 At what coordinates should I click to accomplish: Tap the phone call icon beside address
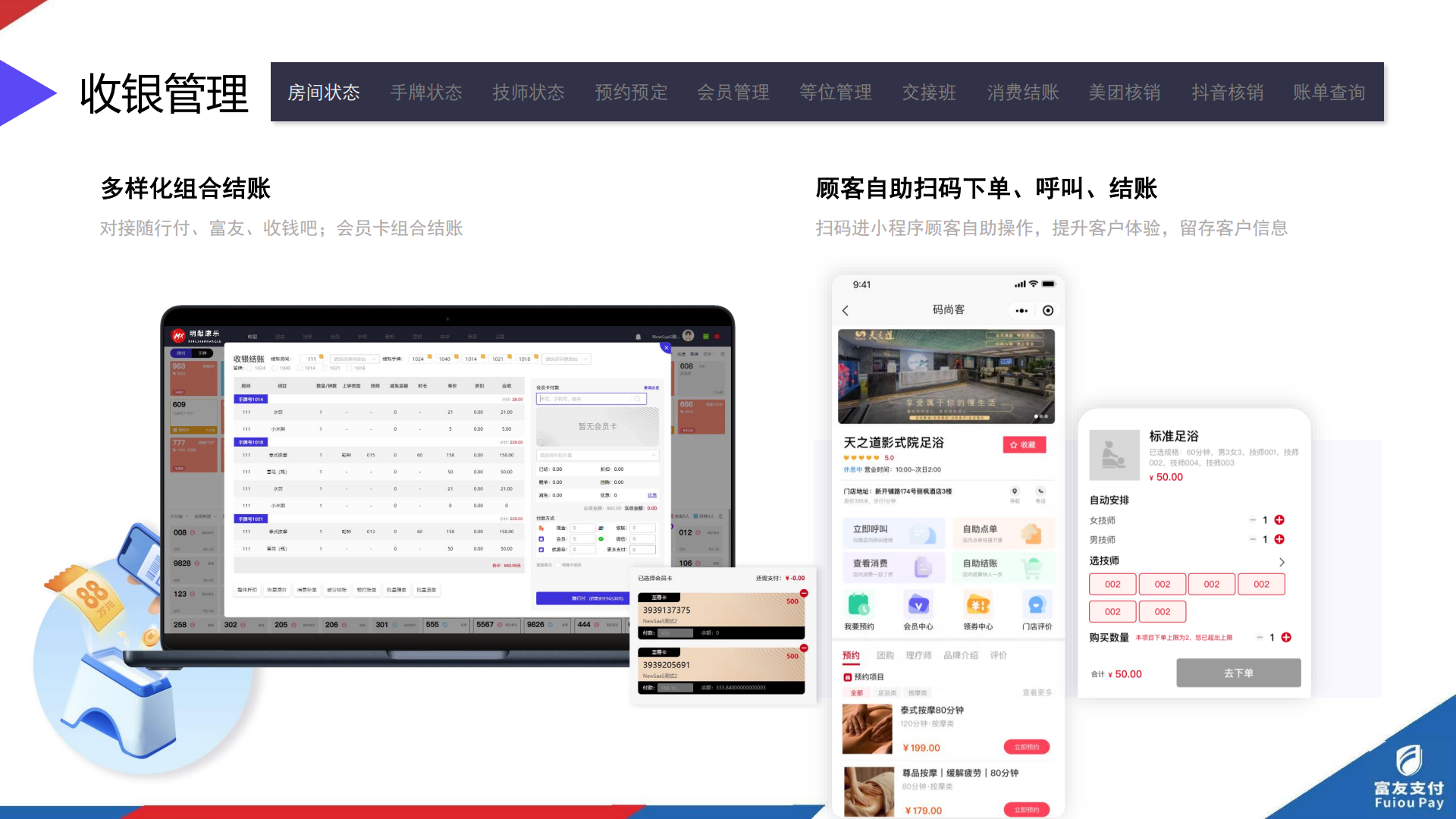tap(1040, 491)
